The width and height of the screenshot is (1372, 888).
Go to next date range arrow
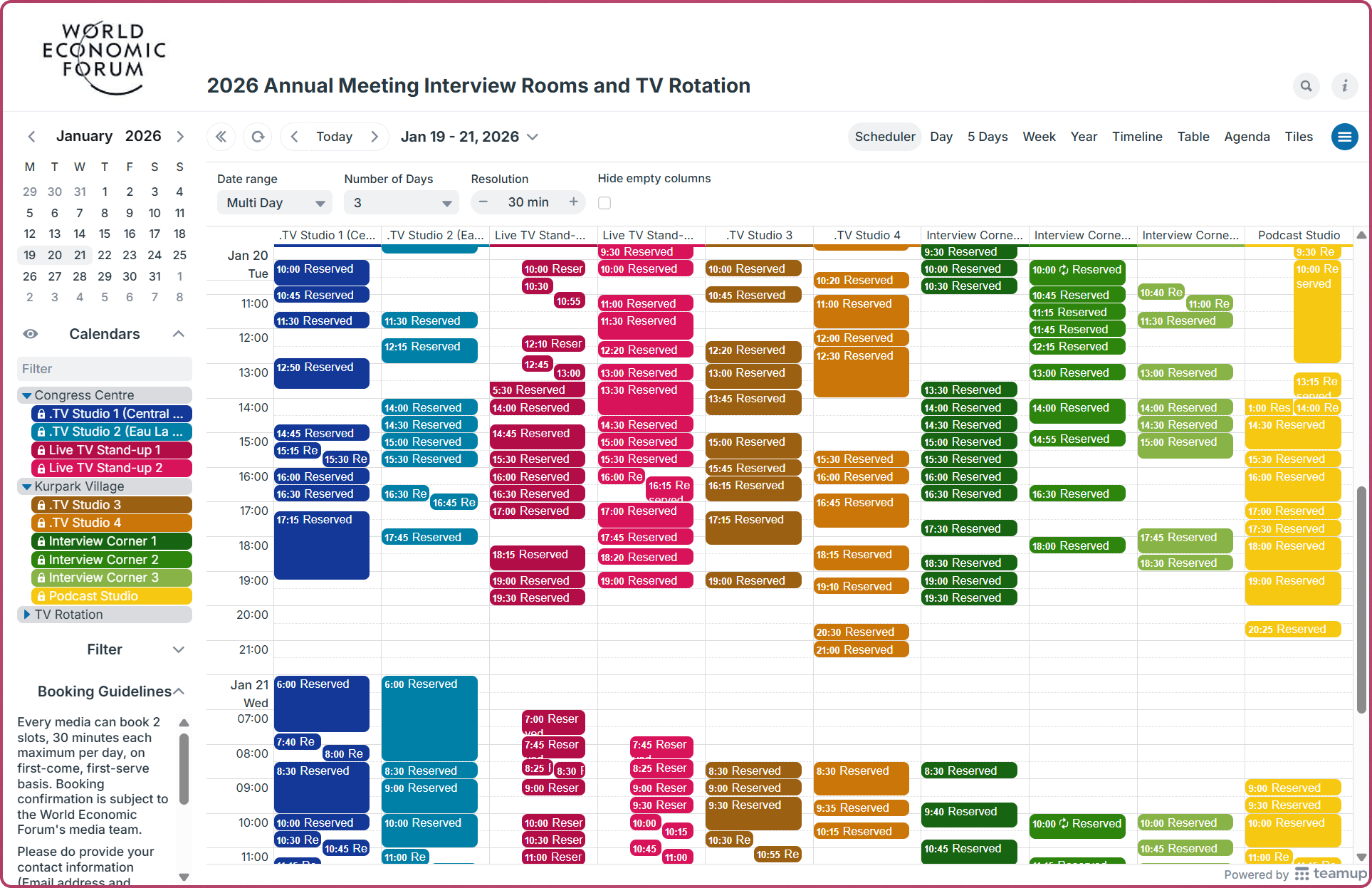click(375, 137)
